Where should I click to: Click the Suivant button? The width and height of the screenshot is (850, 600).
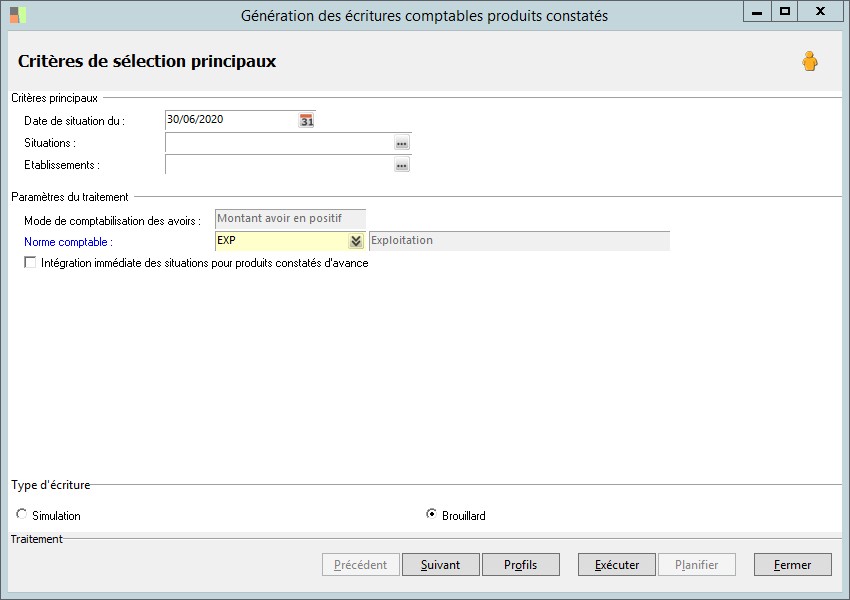pyautogui.click(x=440, y=565)
